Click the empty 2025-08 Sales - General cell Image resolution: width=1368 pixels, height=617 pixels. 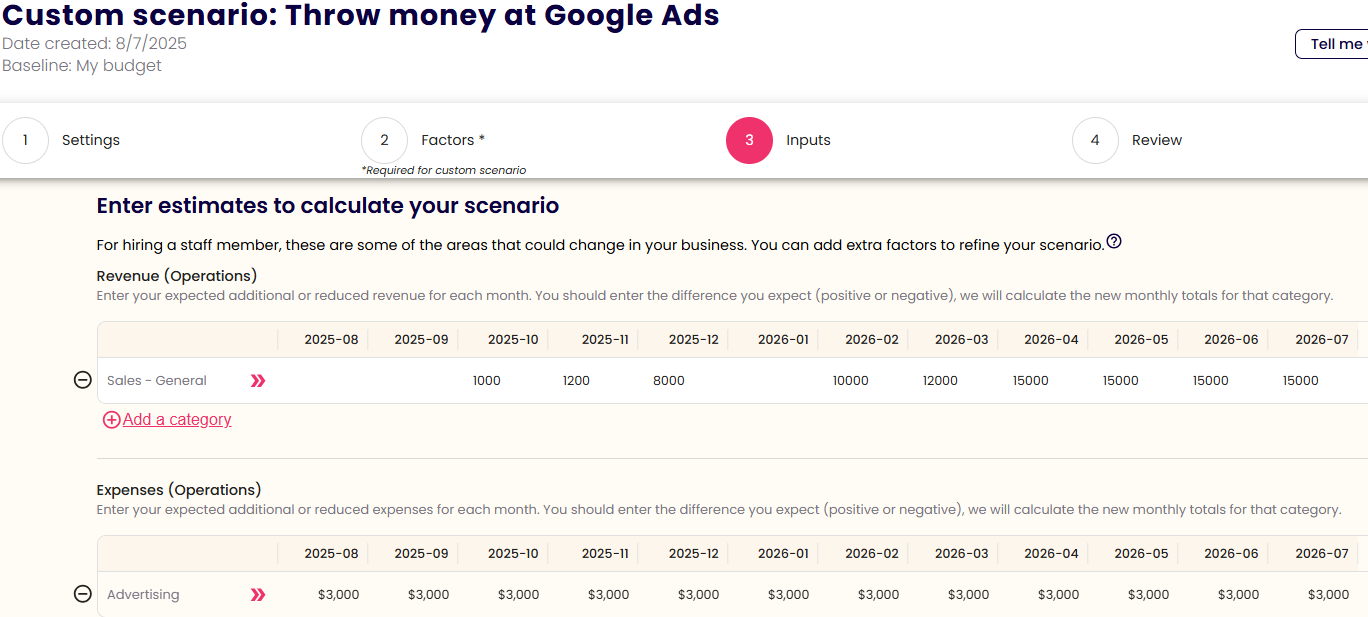(322, 381)
